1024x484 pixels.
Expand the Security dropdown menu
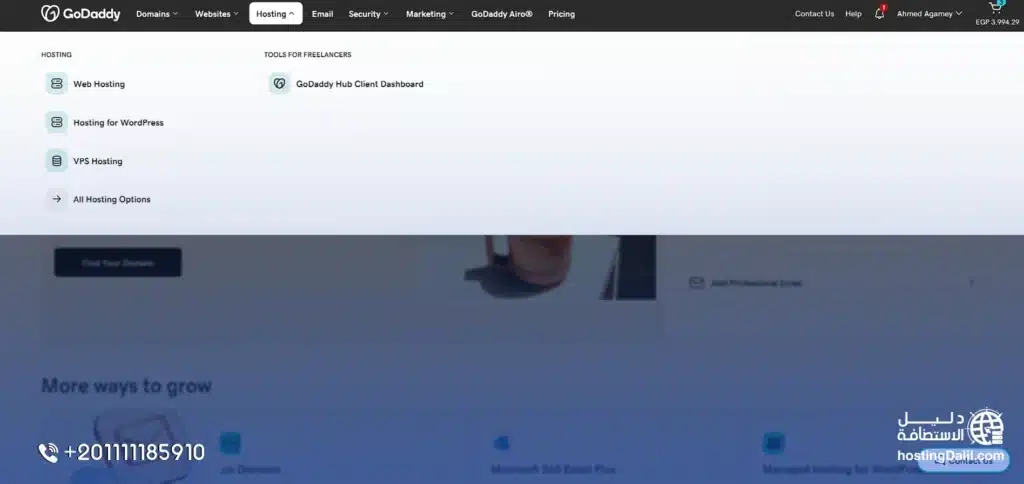[368, 14]
